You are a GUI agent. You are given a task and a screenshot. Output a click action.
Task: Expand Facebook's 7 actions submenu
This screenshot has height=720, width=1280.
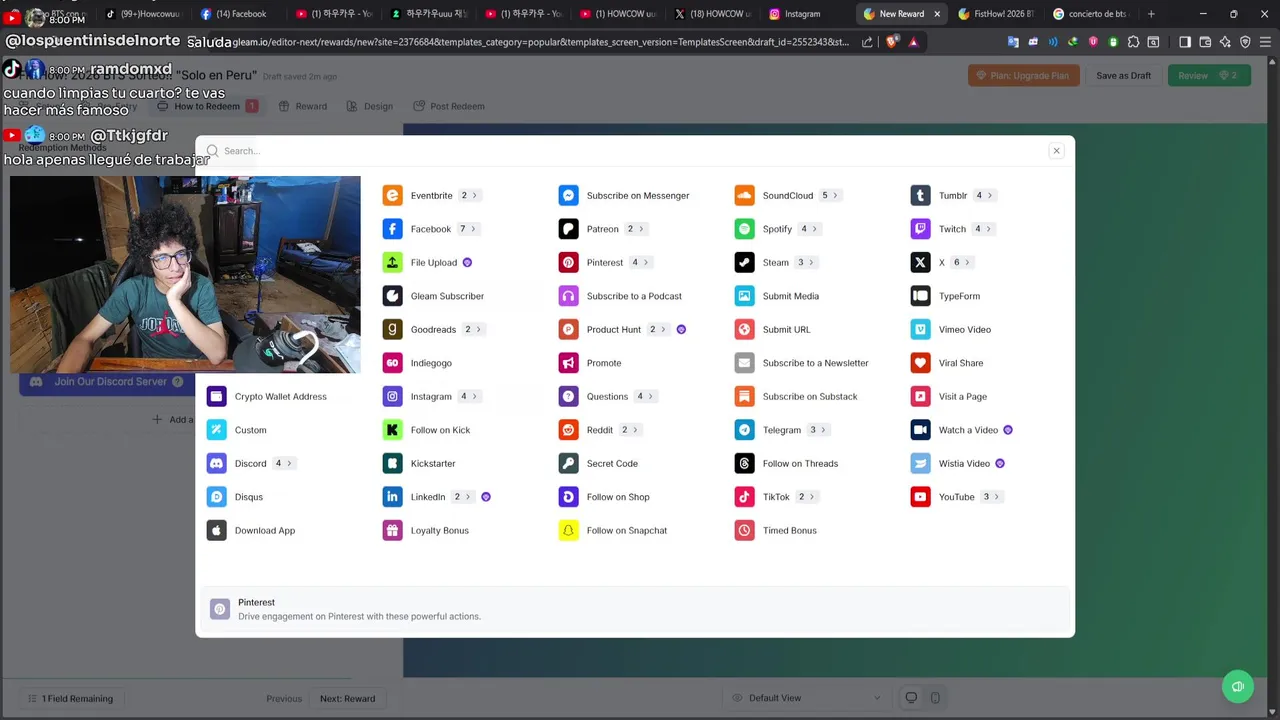click(468, 229)
